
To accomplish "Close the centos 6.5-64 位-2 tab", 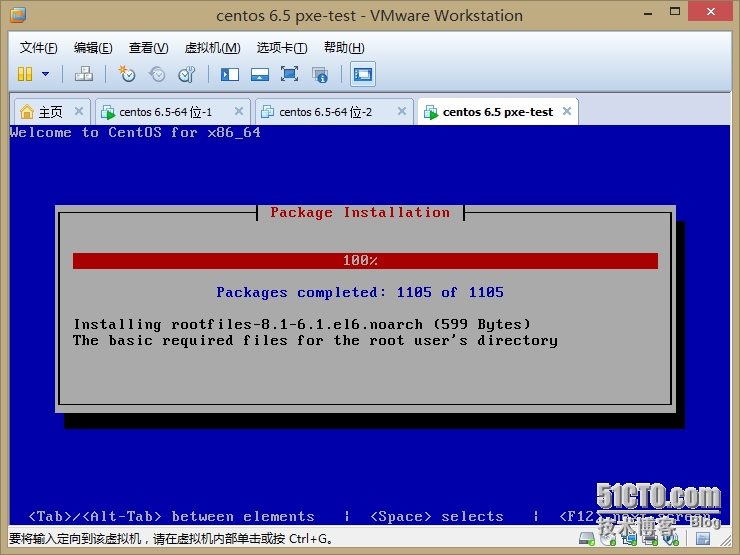I will 402,111.
